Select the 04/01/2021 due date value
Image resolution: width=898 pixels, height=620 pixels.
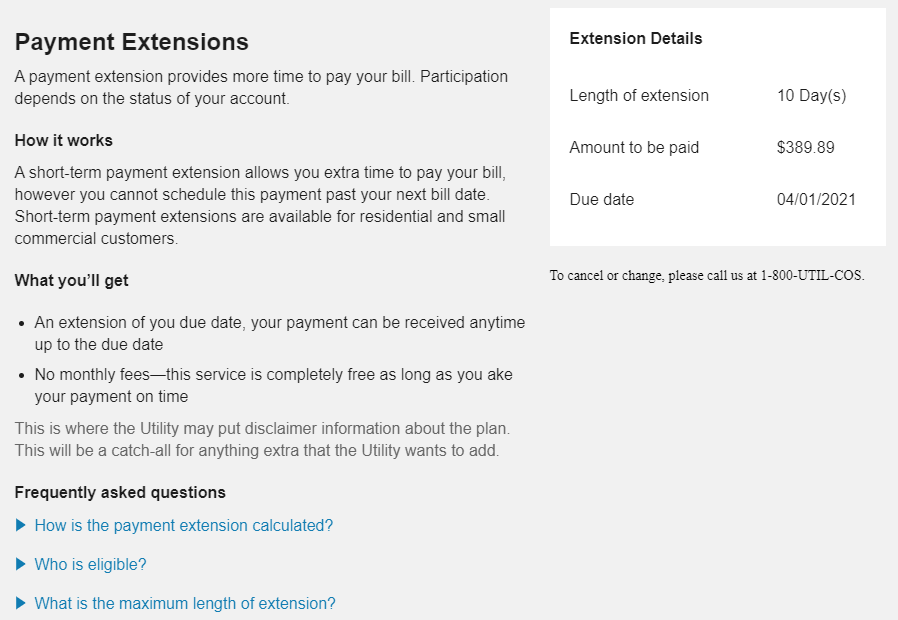pyautogui.click(x=816, y=199)
